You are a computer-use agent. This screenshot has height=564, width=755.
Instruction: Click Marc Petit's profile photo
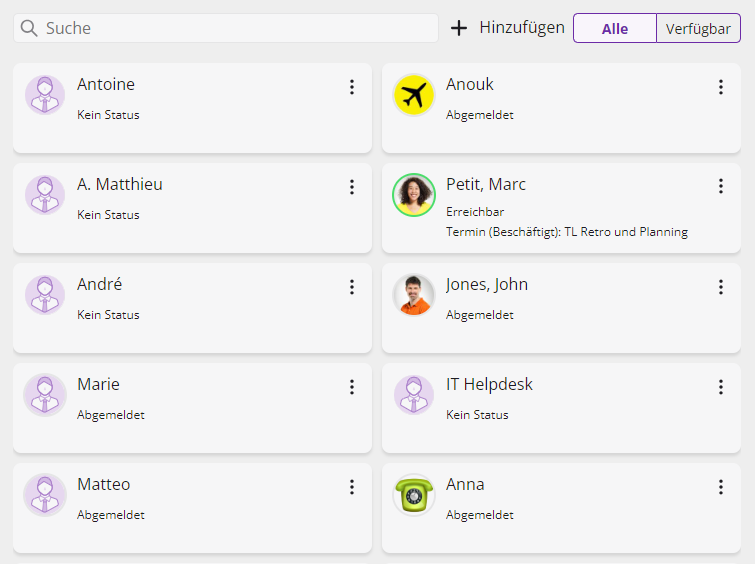413,195
